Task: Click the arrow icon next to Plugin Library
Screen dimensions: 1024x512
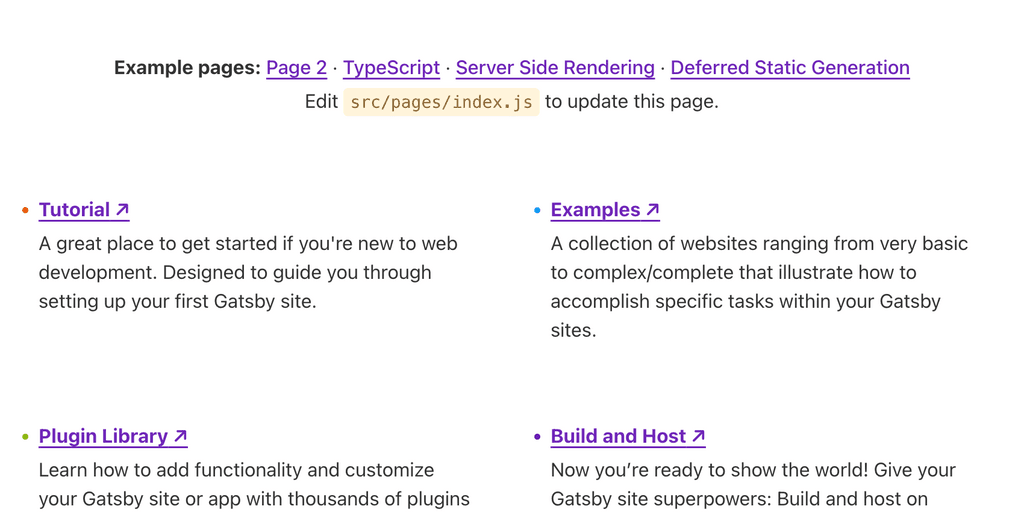Action: 180,436
